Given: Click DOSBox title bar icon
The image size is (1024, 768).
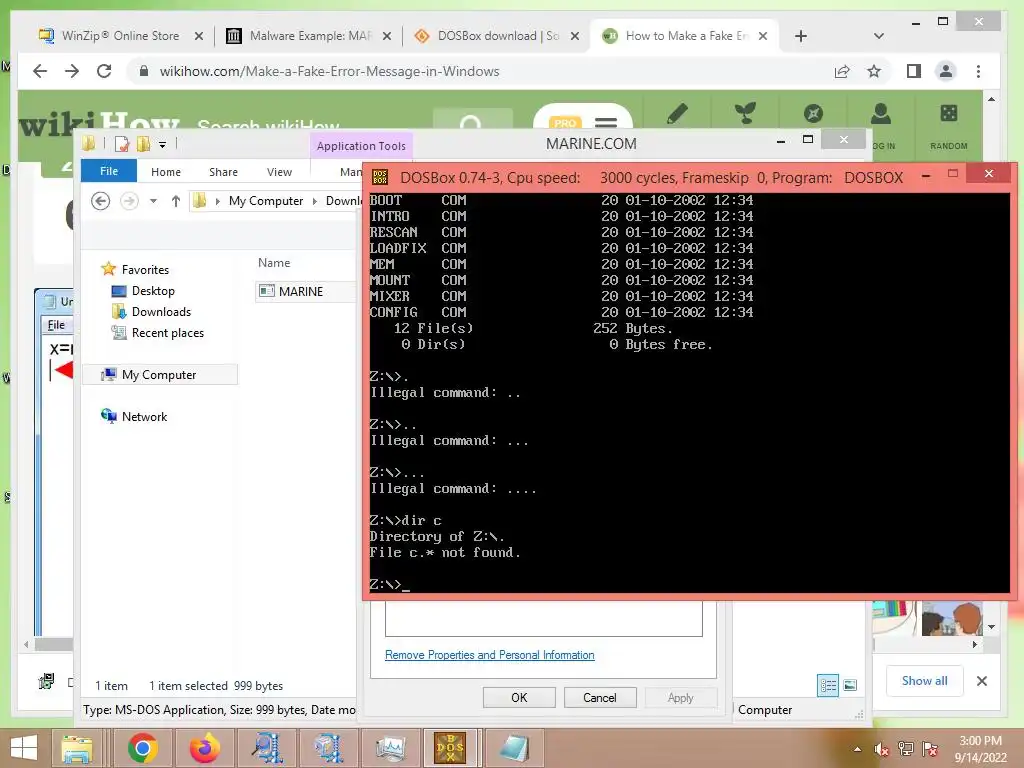Looking at the screenshot, I should pos(380,177).
